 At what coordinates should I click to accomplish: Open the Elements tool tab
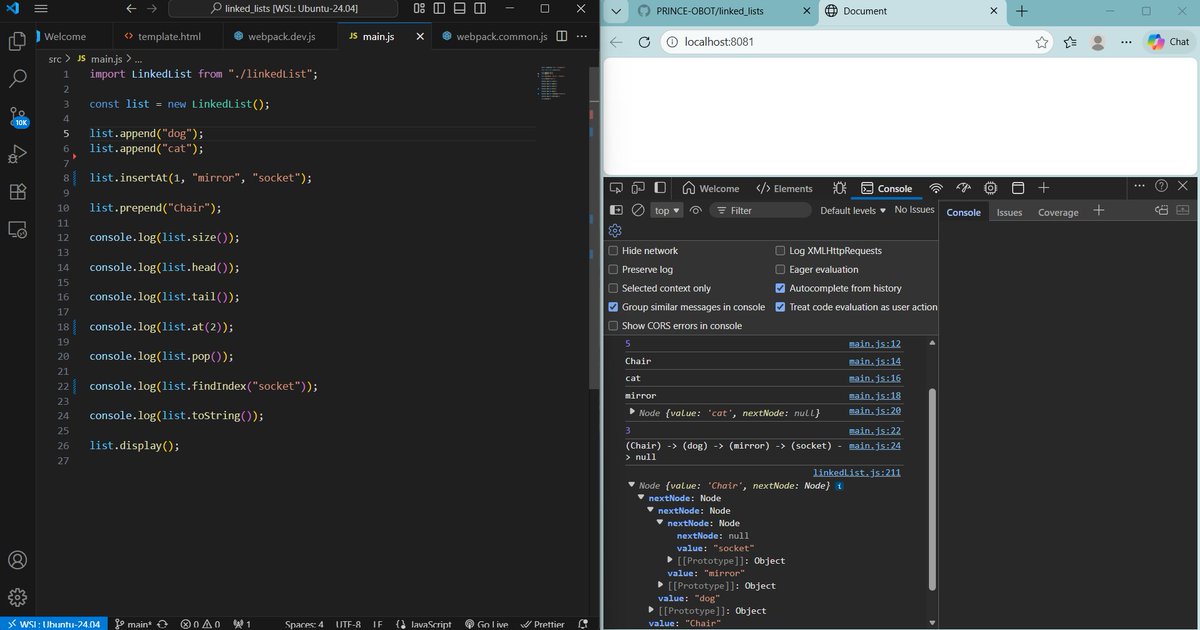pos(784,188)
